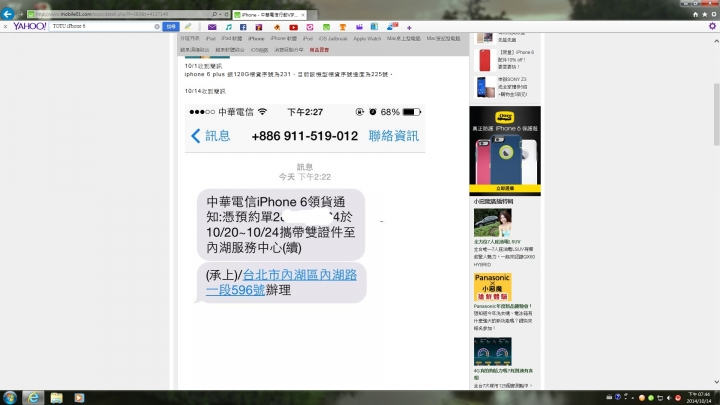Click the vertical scrollbar thumb
The height and width of the screenshot is (405, 720).
click(x=716, y=114)
